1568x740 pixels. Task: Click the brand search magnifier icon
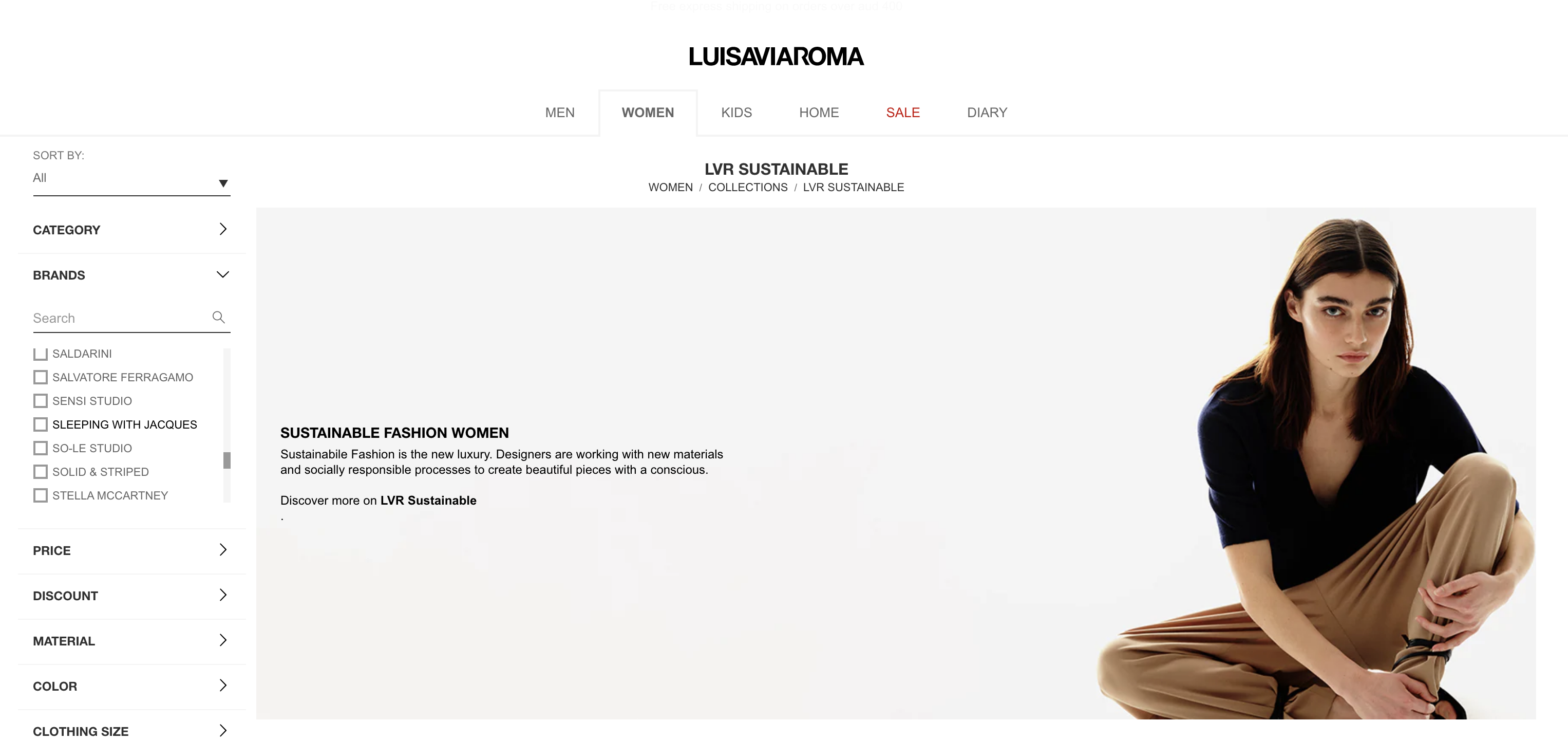point(218,317)
